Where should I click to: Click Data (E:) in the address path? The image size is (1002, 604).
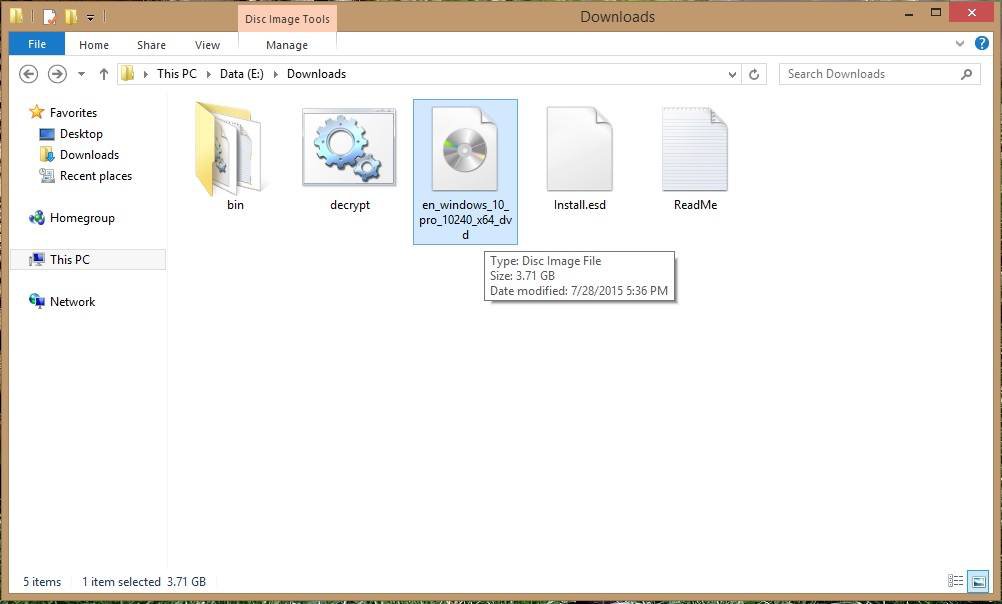(x=242, y=74)
